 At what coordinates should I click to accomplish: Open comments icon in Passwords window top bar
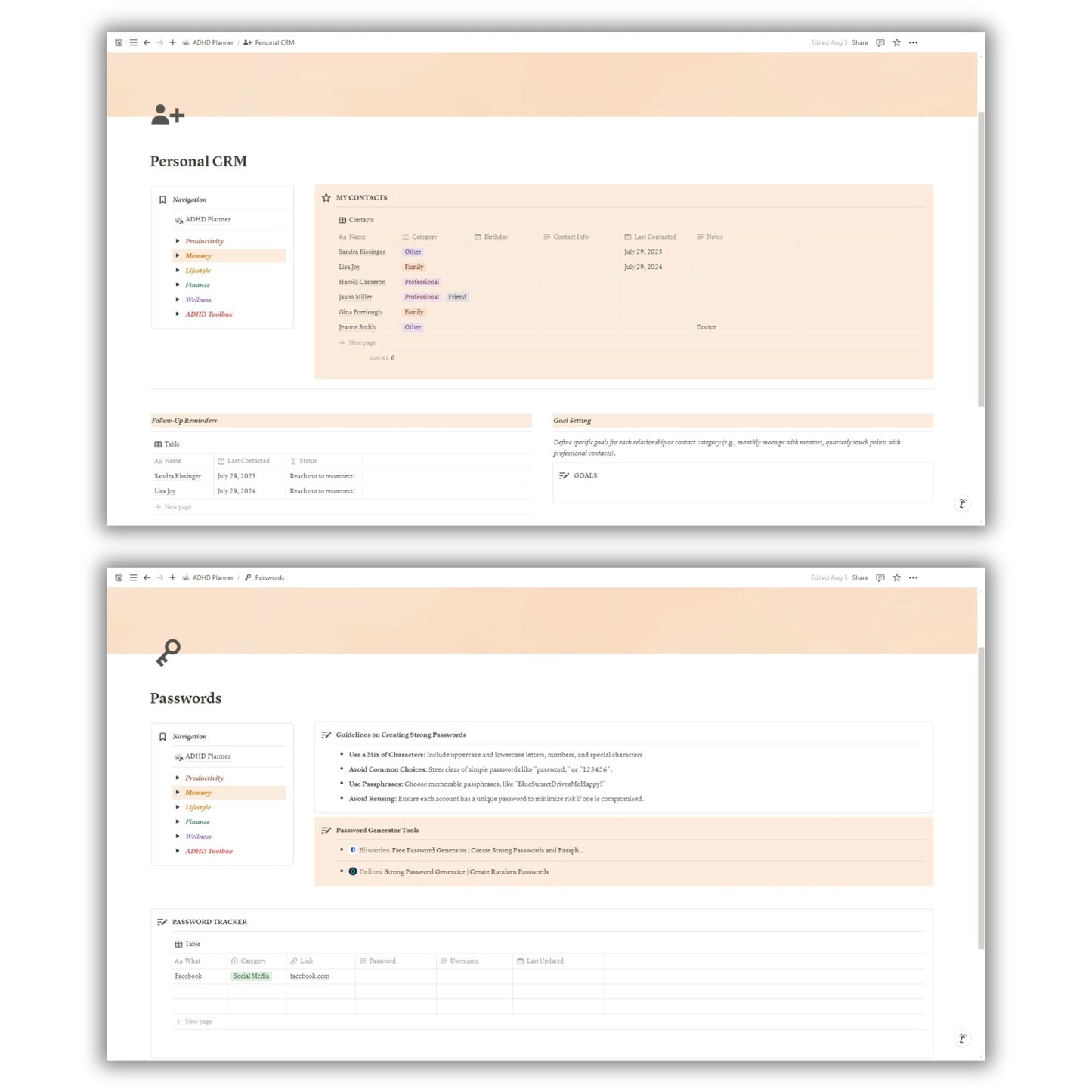click(x=880, y=578)
